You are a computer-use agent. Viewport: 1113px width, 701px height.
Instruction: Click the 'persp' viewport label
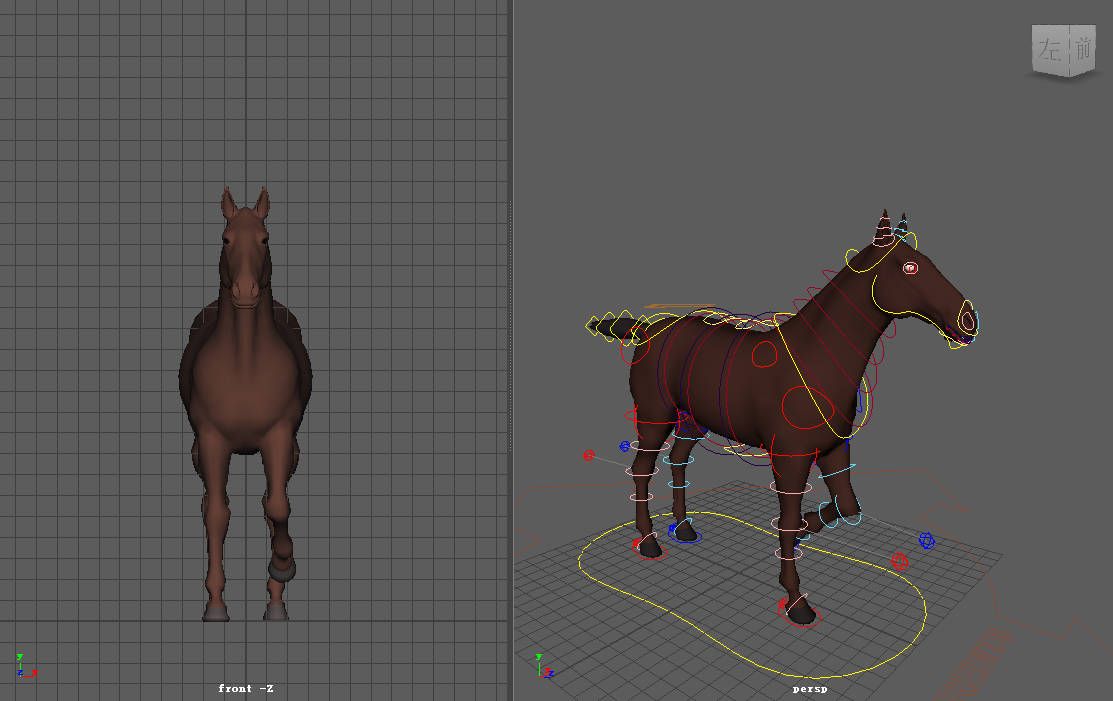tap(809, 688)
